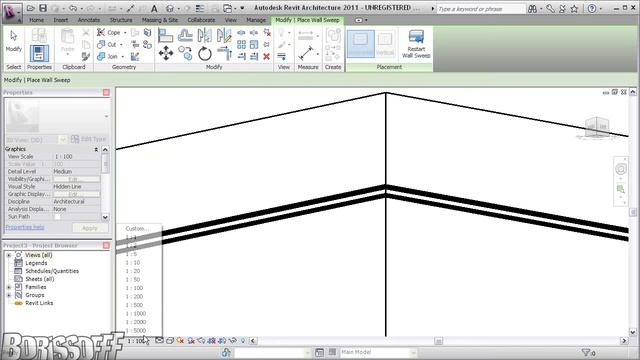The width and height of the screenshot is (640, 360).
Task: Open the Help question mark button
Action: pyautogui.click(x=592, y=9)
